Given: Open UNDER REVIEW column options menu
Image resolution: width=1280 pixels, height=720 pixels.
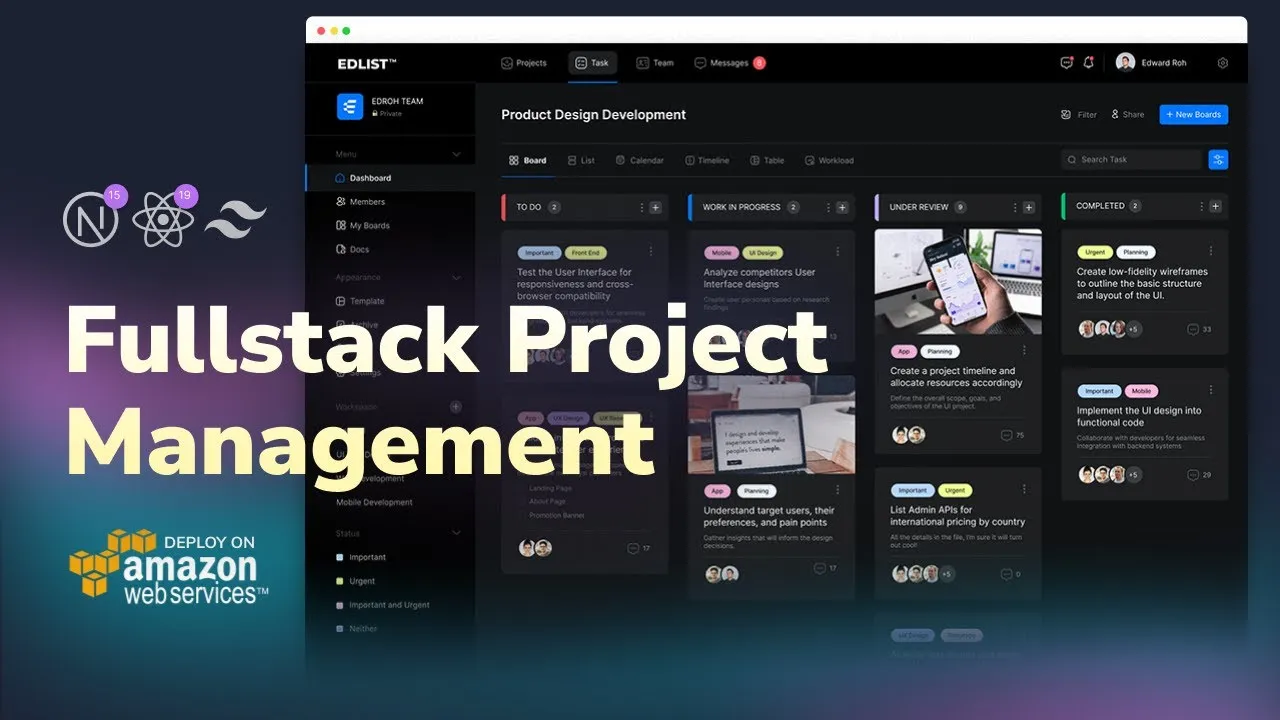Looking at the screenshot, I should click(1014, 207).
